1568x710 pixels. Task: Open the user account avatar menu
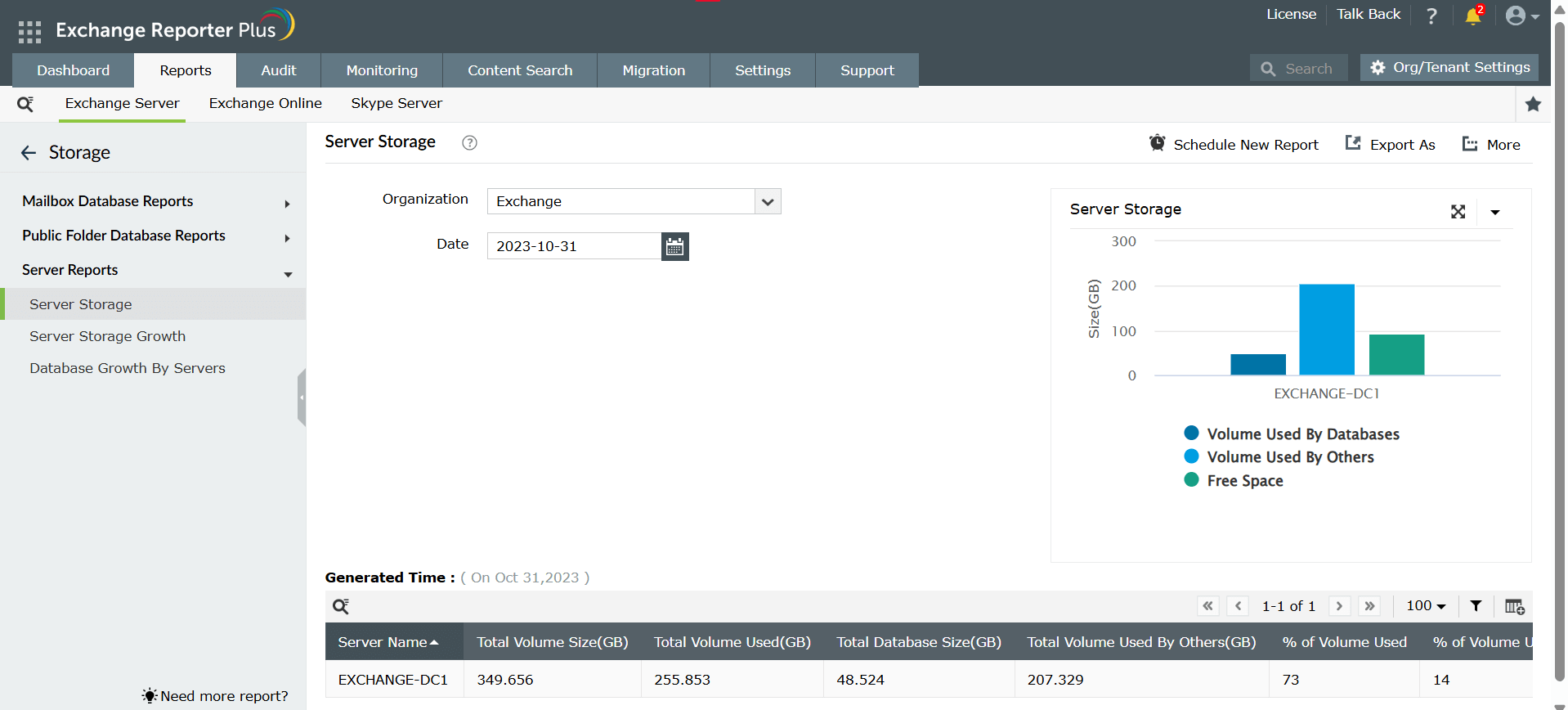tap(1521, 16)
